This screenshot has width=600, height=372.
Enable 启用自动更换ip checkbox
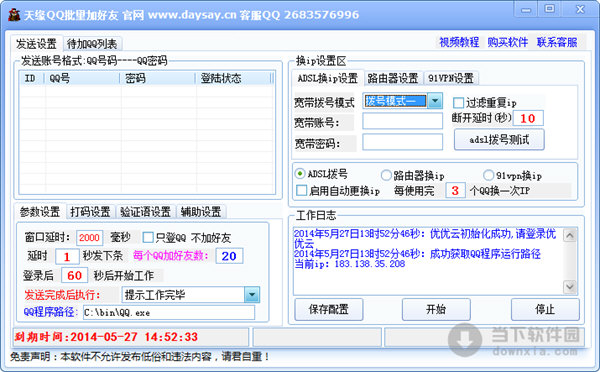pyautogui.click(x=302, y=190)
